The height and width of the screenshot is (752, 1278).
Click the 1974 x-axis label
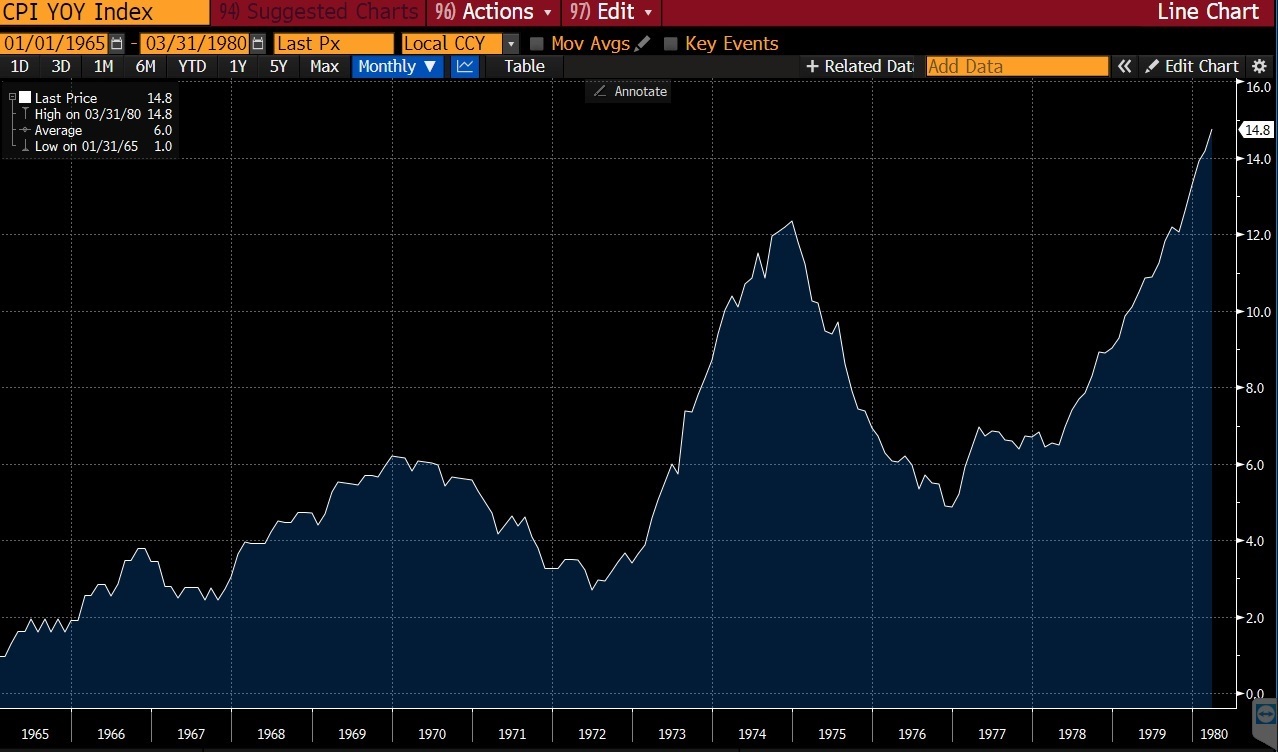click(x=752, y=734)
